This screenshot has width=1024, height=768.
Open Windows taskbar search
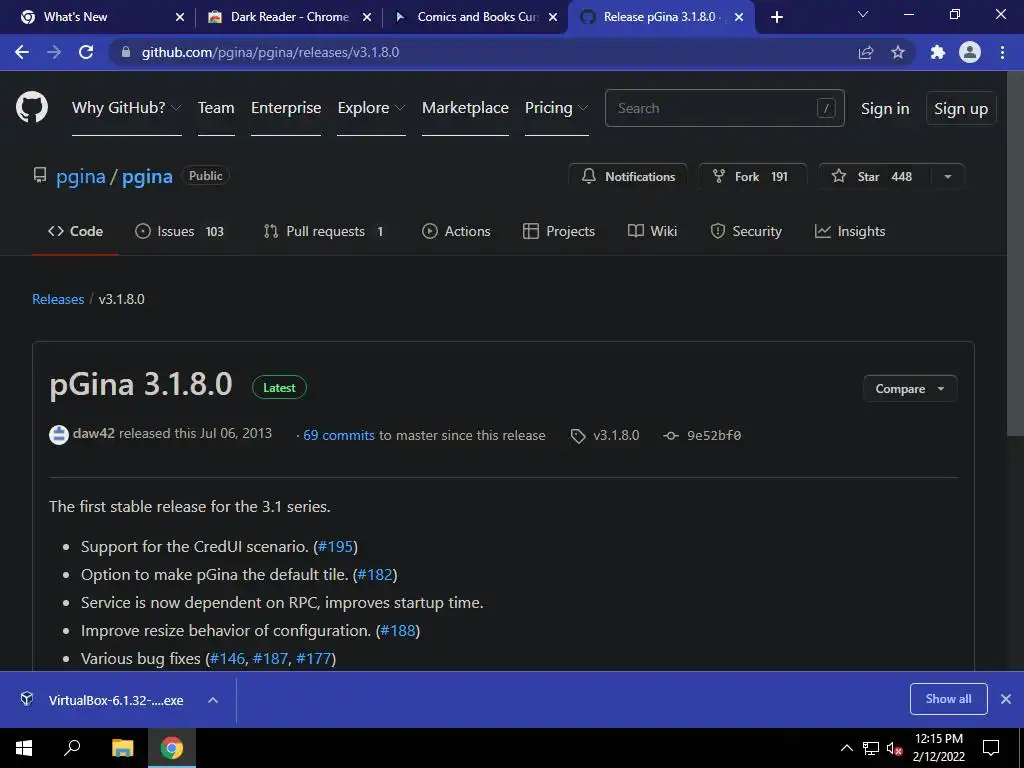(x=72, y=748)
